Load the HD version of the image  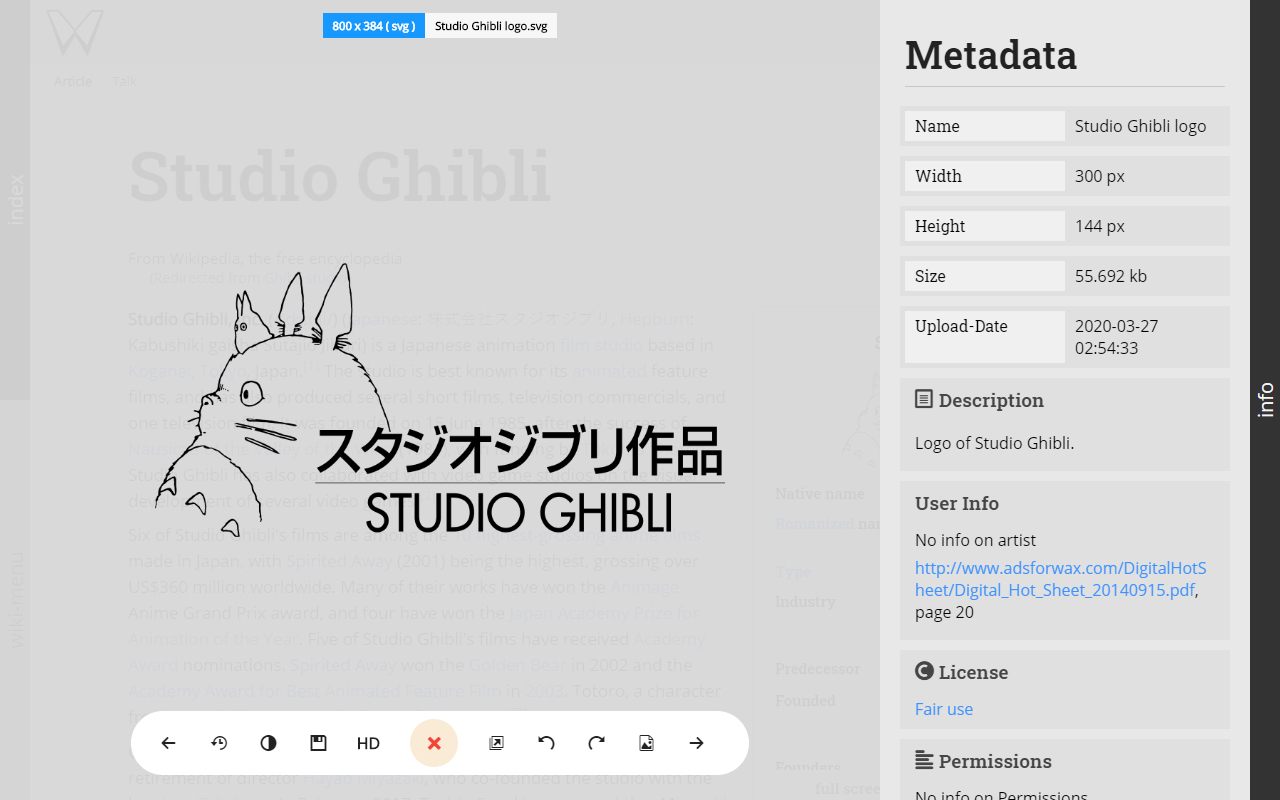pyautogui.click(x=368, y=743)
